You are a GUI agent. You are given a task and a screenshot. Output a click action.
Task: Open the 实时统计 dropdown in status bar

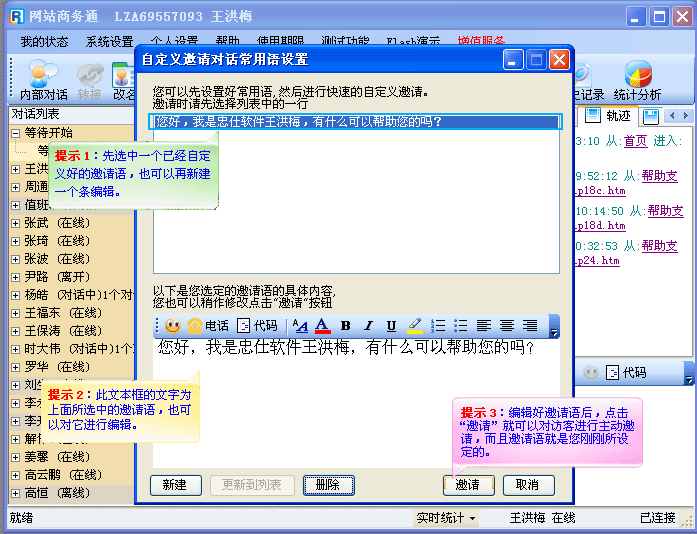pos(446,518)
